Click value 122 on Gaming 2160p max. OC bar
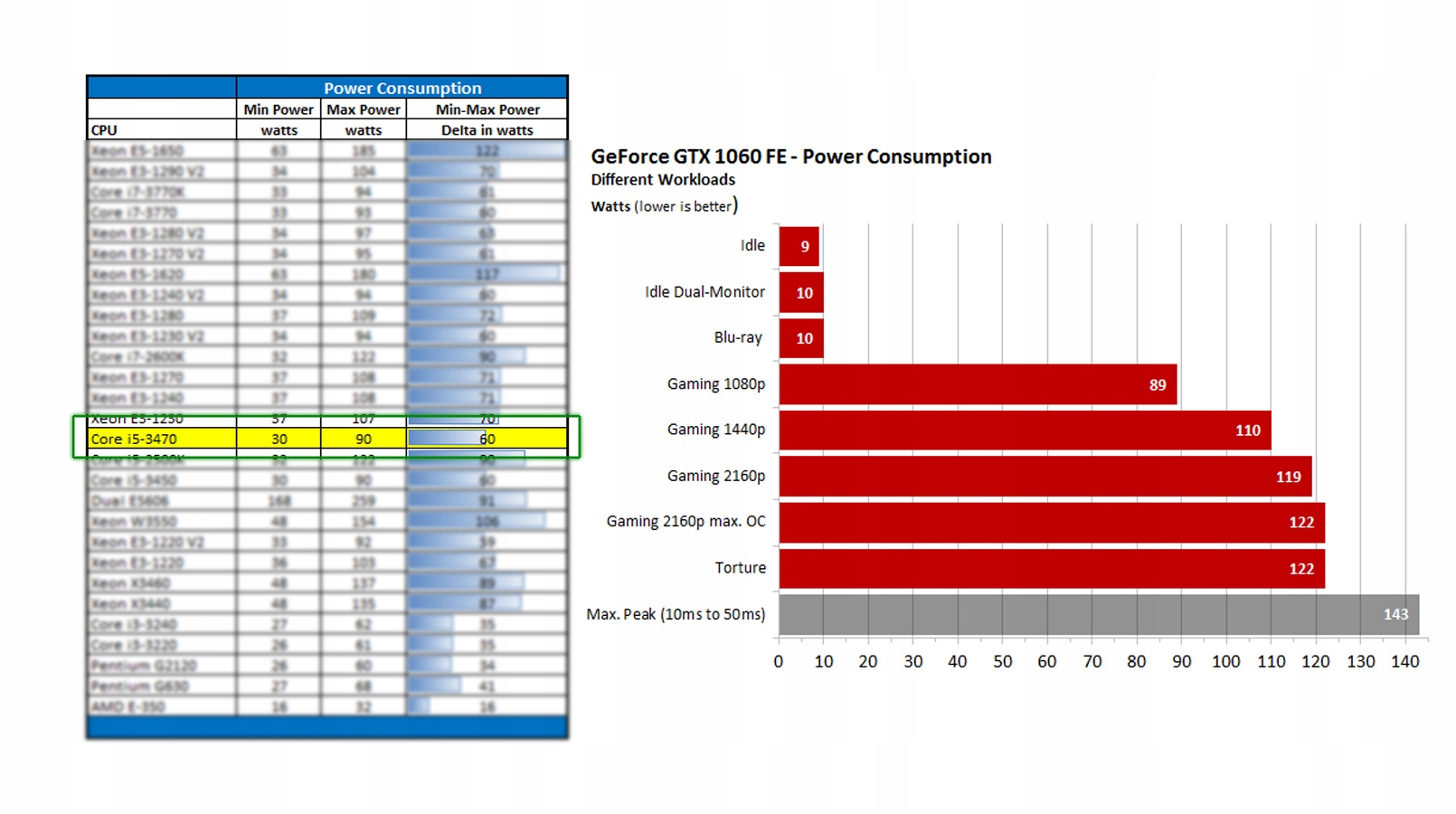This screenshot has height=814, width=1456. coord(1301,523)
